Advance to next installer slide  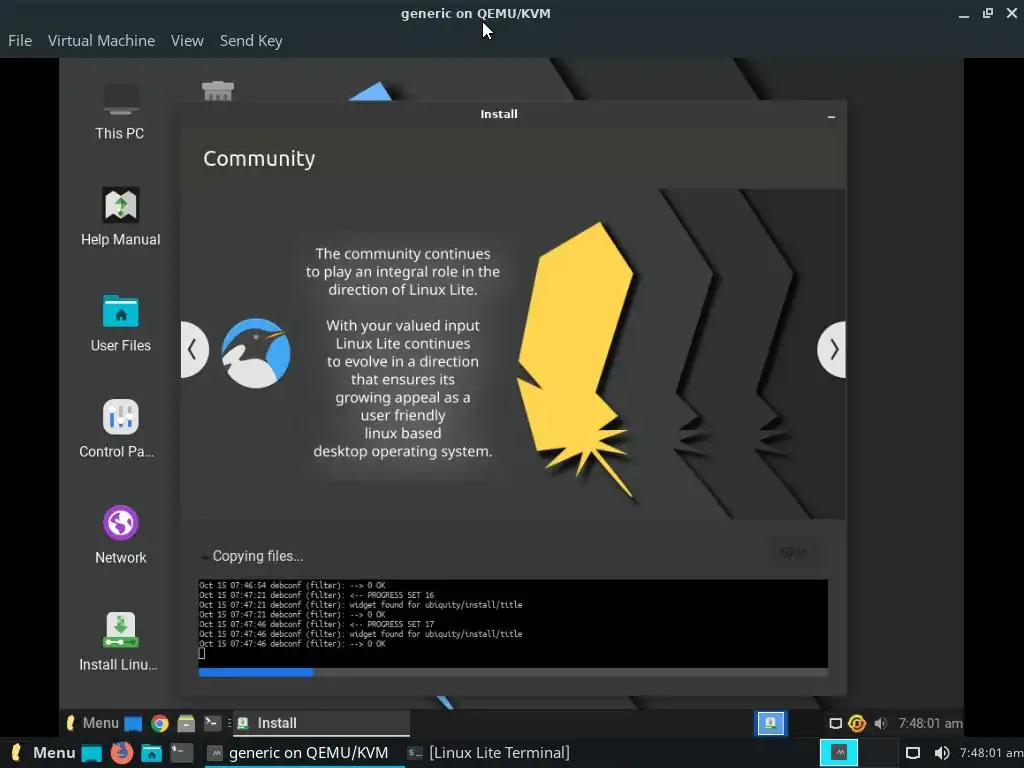(x=833, y=349)
